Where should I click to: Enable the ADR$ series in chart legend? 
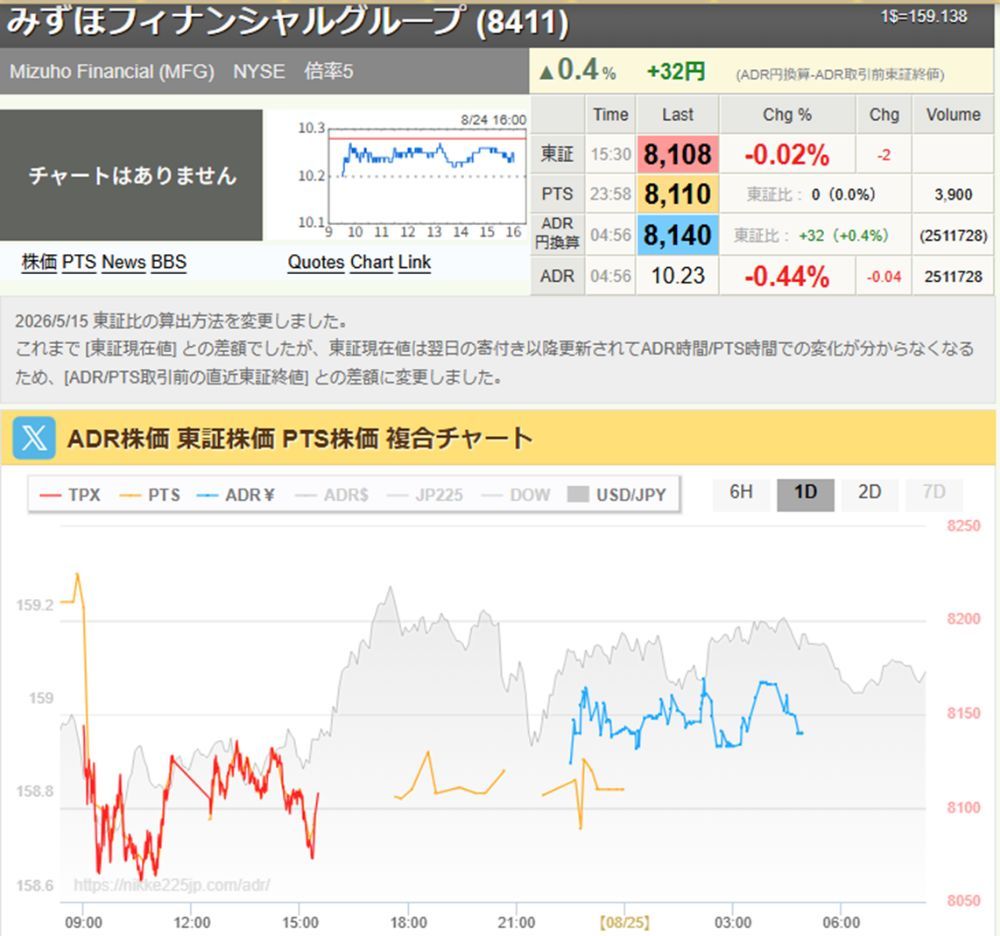(x=332, y=495)
